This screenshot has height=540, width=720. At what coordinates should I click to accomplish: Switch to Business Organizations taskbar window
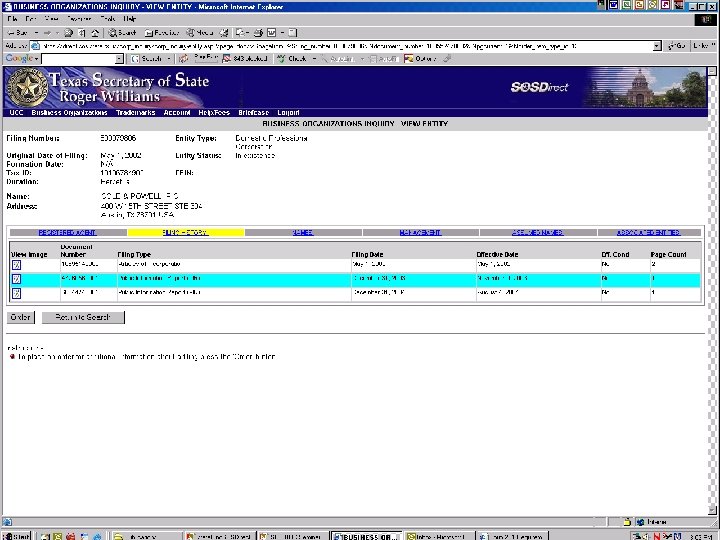click(366, 536)
